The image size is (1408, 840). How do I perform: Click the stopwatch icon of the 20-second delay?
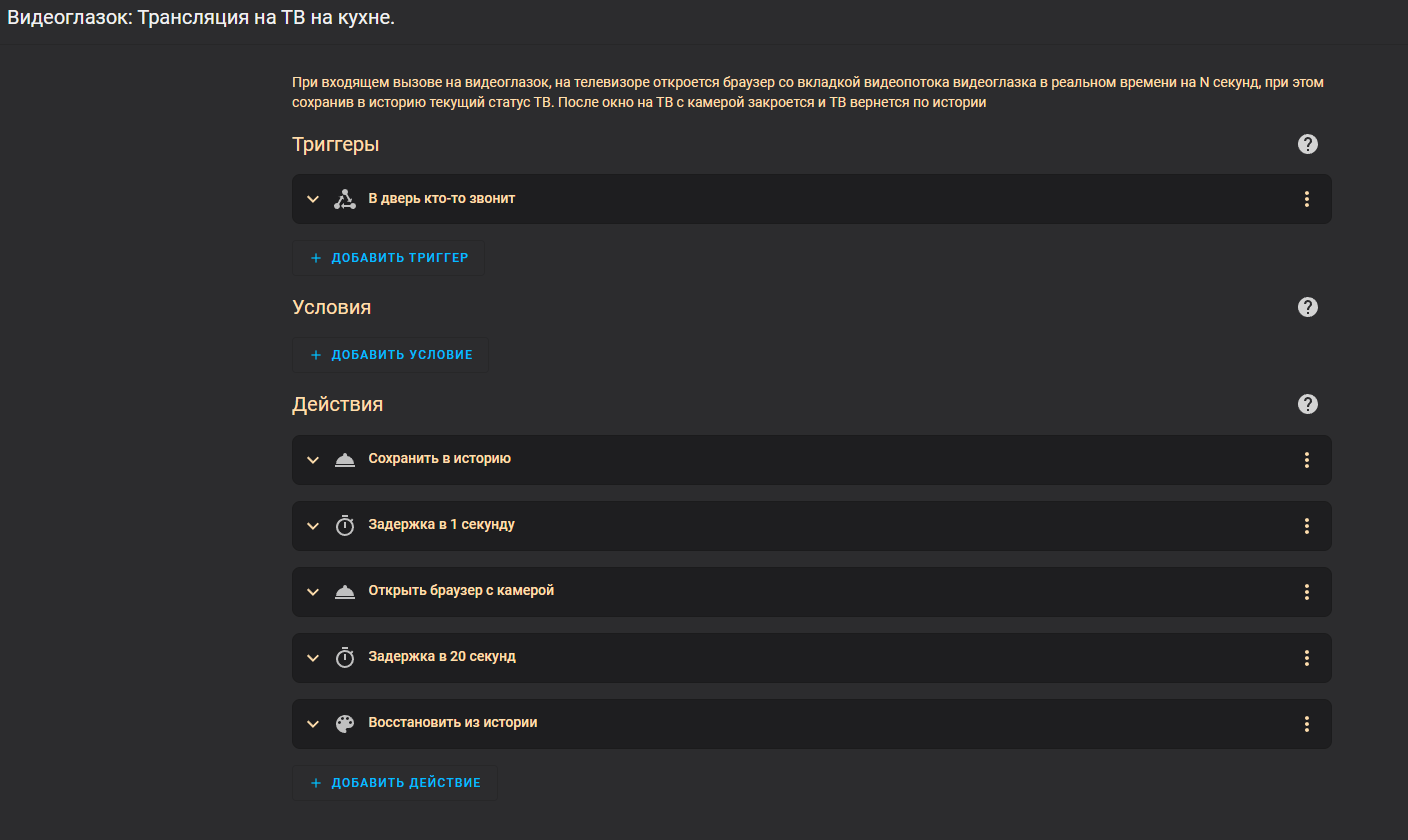point(345,658)
